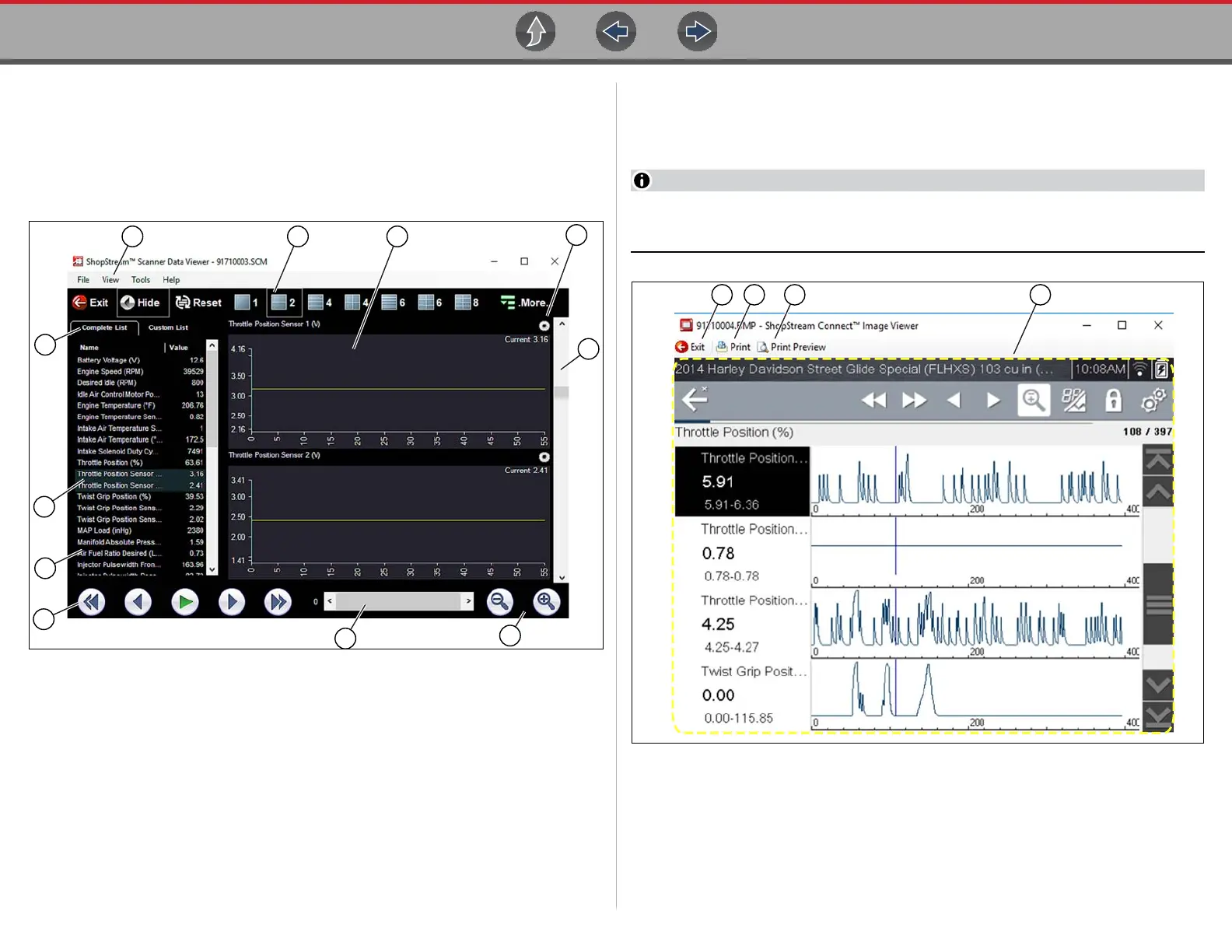The image size is (1232, 952).
Task: Click the data list scroll-down arrow
Action: pyautogui.click(x=212, y=570)
